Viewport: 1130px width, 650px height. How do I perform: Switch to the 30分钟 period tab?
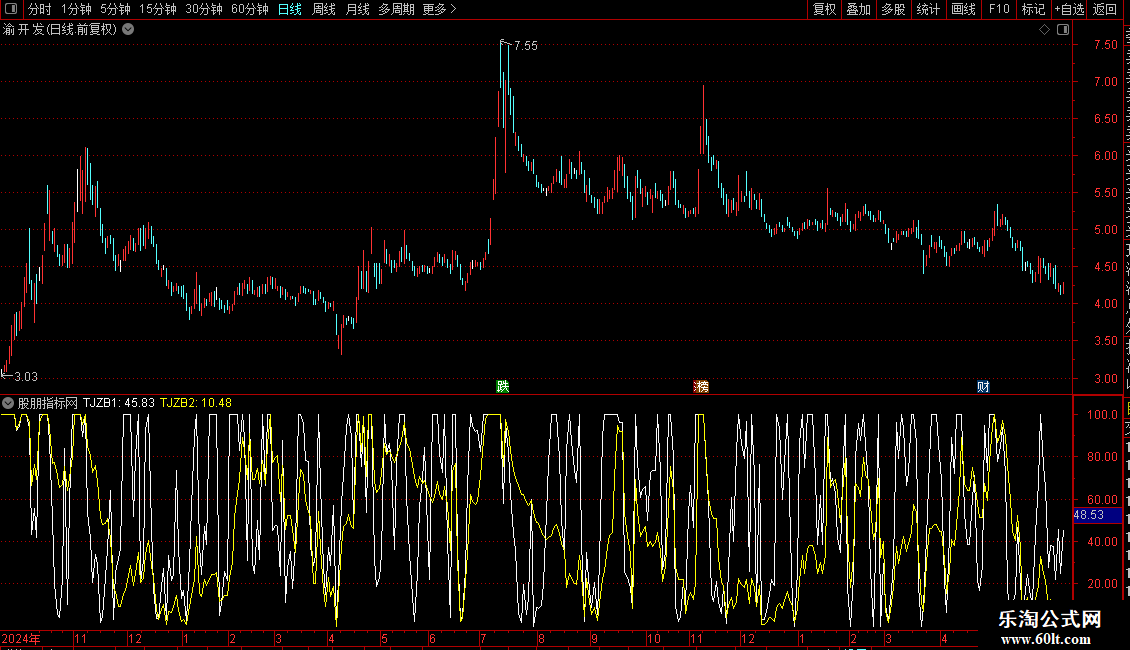(x=204, y=9)
